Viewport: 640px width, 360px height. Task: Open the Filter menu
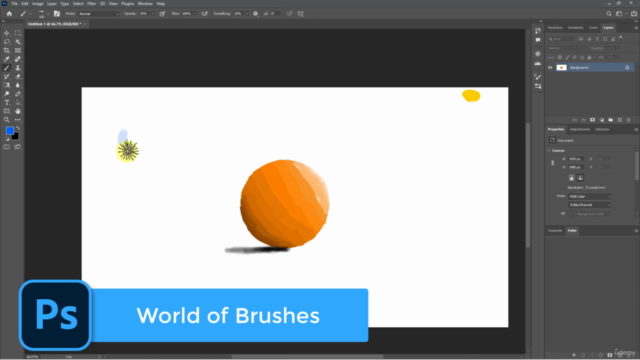[91, 4]
